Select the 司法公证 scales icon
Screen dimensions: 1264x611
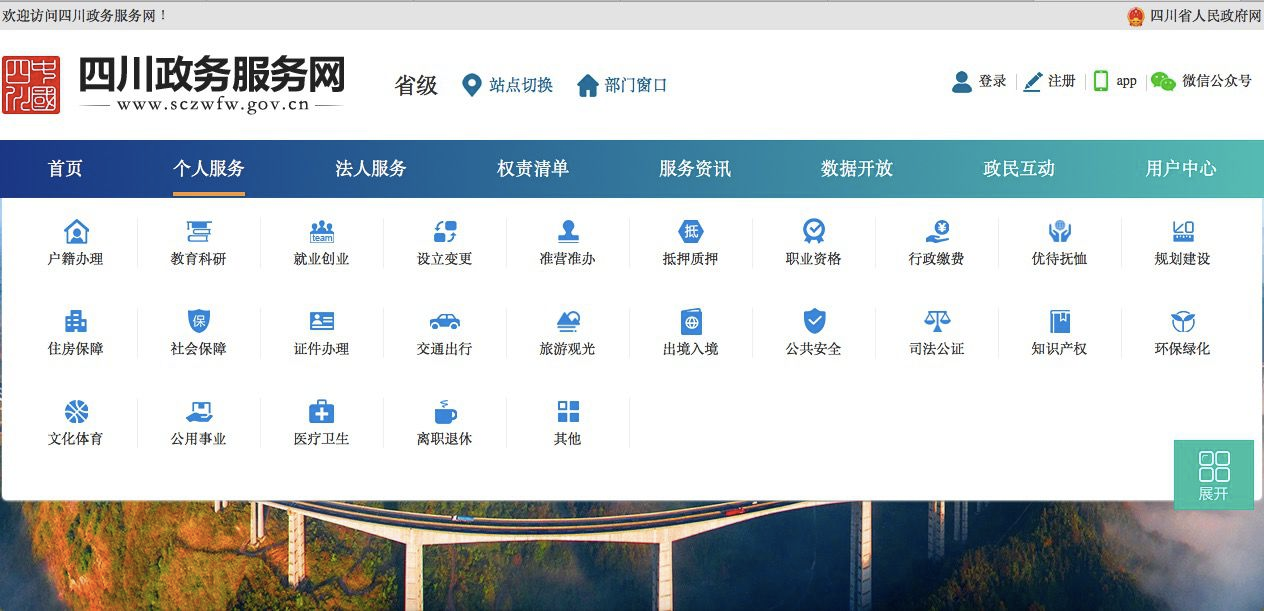pos(937,321)
